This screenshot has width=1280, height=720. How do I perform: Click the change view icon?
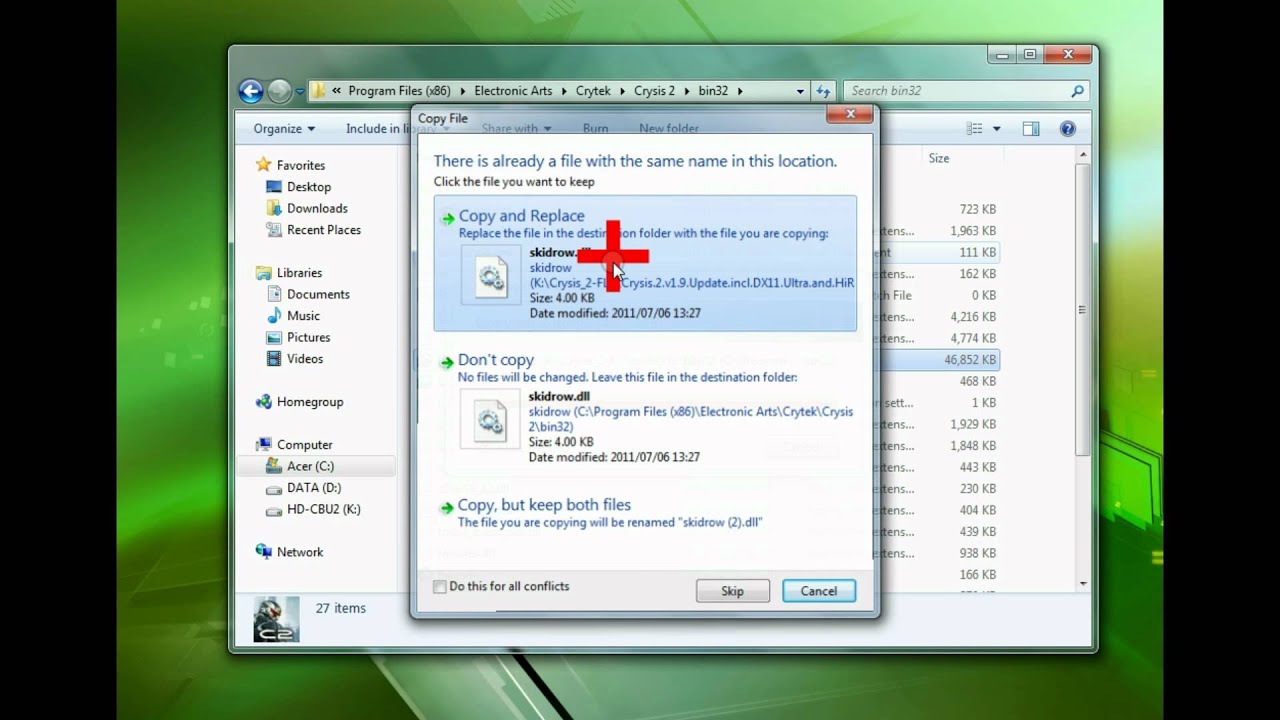(x=975, y=128)
